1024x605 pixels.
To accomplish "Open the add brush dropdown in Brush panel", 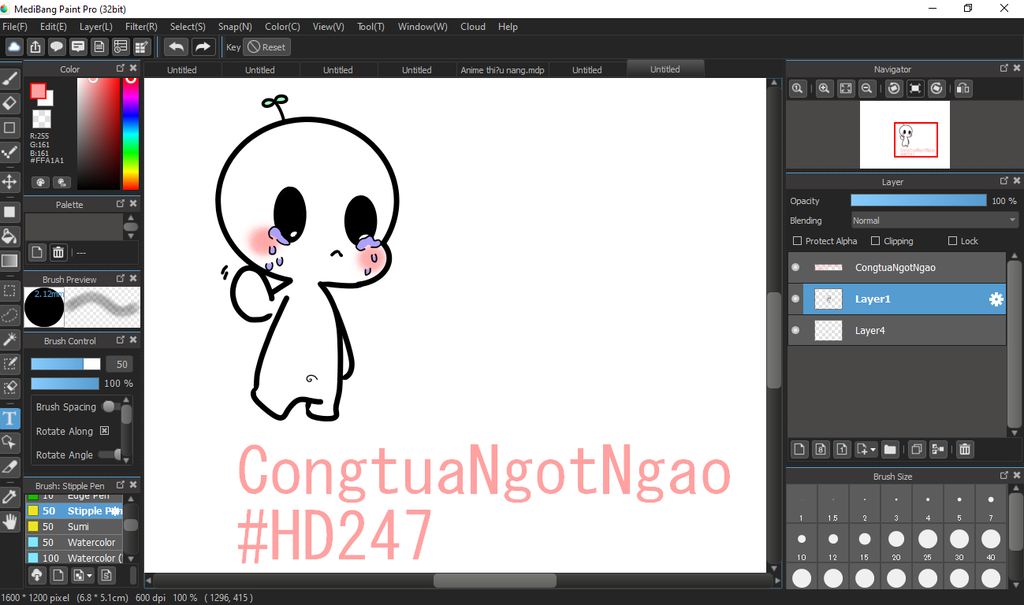I will (89, 575).
